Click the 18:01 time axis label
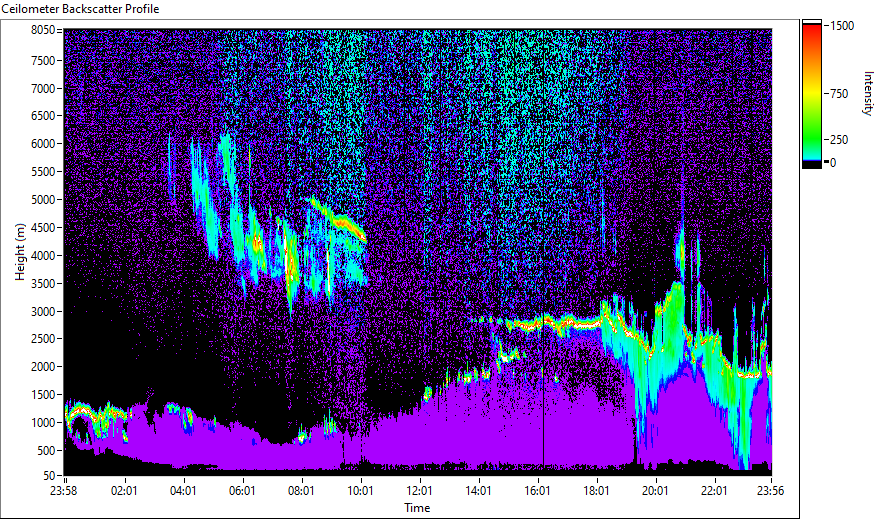Viewport: 878px width, 519px height. (596, 491)
